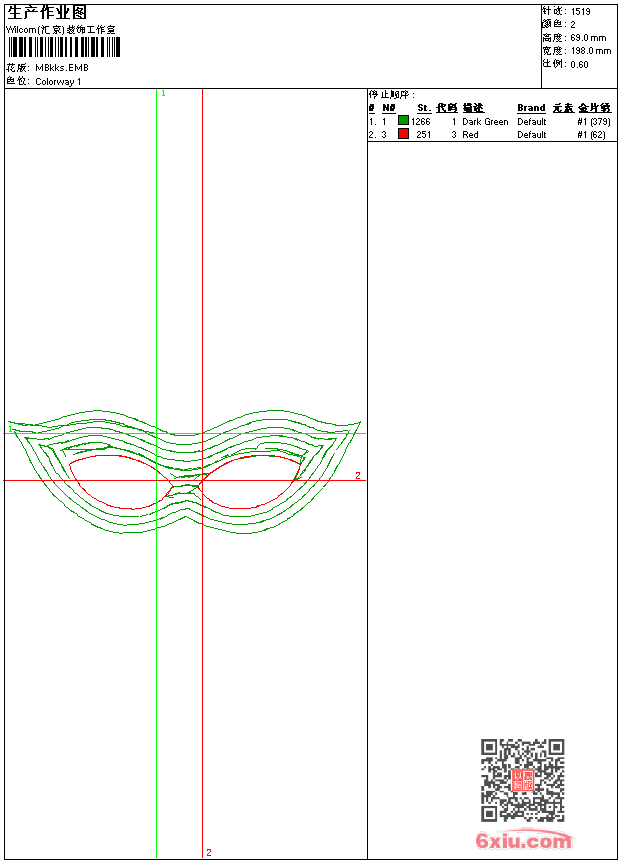
Task: Click the file name MBkks.EMB
Action: tap(61, 68)
